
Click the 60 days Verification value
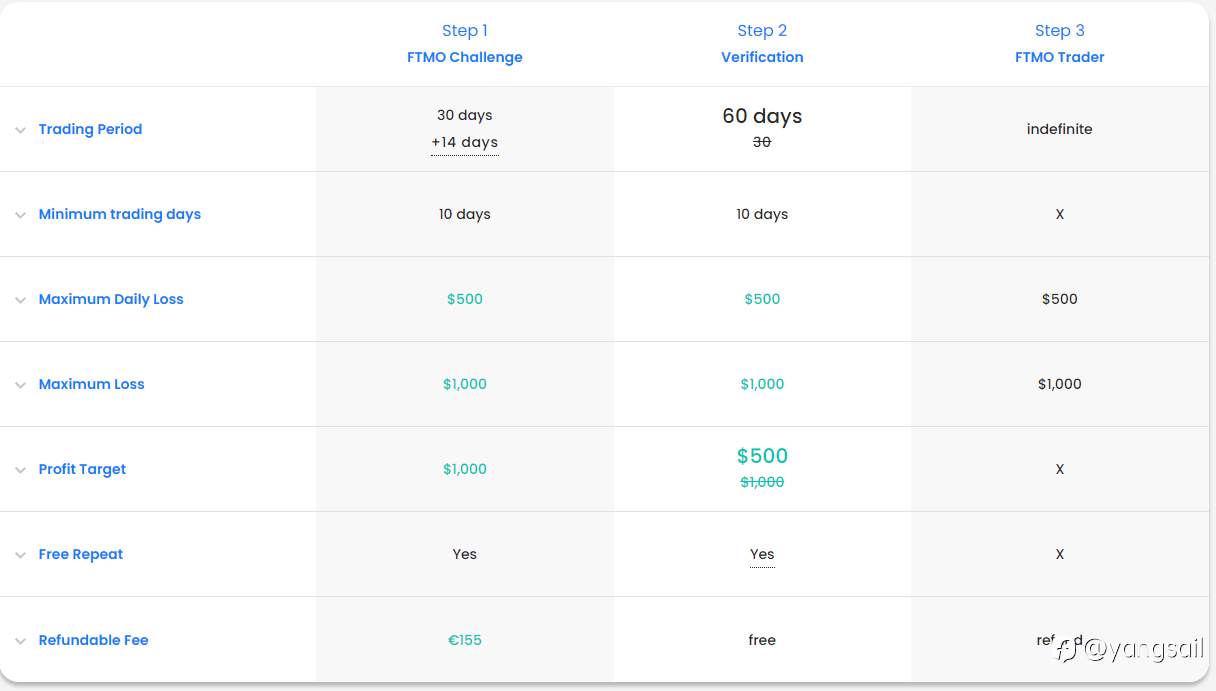(762, 116)
